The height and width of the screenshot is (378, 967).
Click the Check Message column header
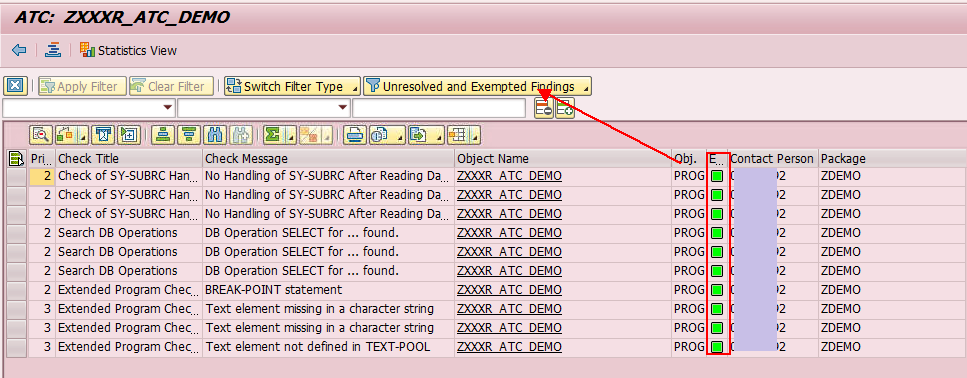329,158
